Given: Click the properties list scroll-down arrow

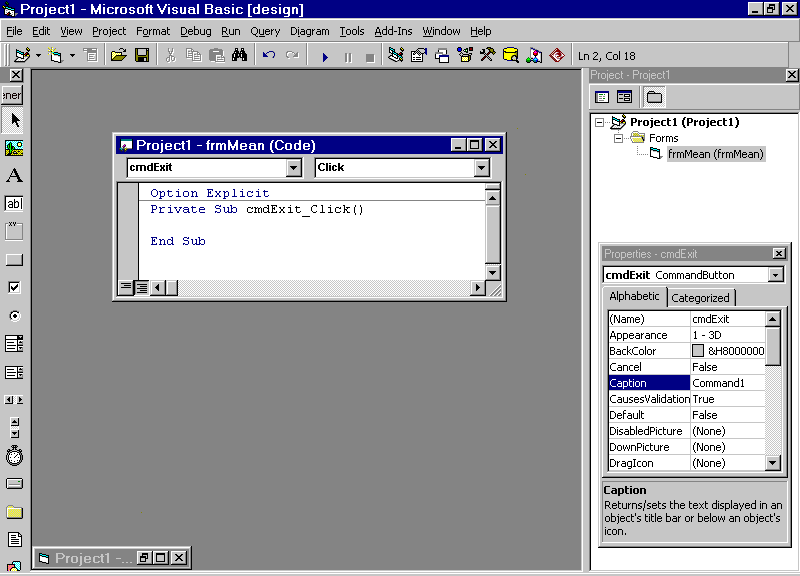Looking at the screenshot, I should point(772,463).
